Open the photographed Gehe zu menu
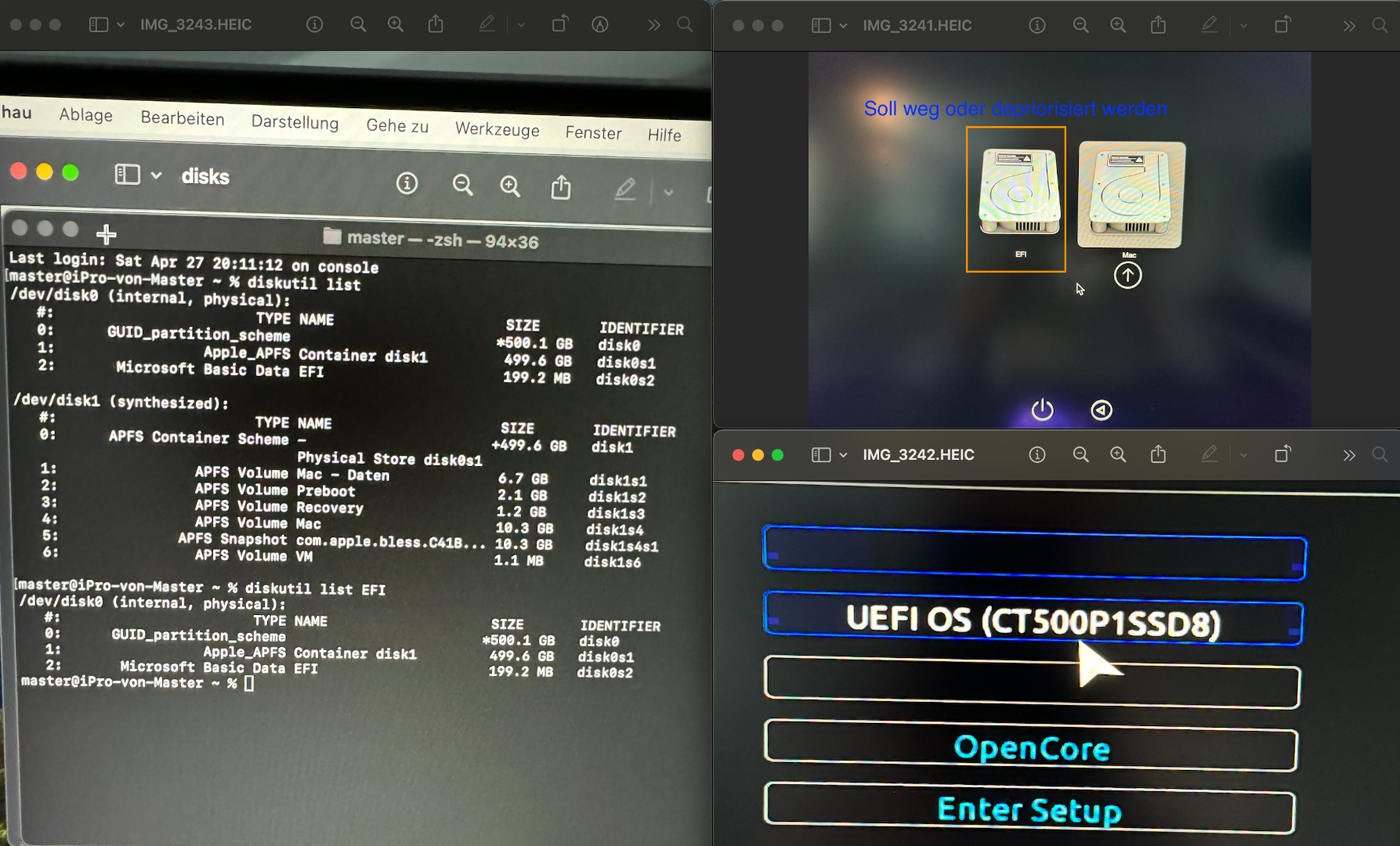This screenshot has height=846, width=1400. pyautogui.click(x=397, y=125)
